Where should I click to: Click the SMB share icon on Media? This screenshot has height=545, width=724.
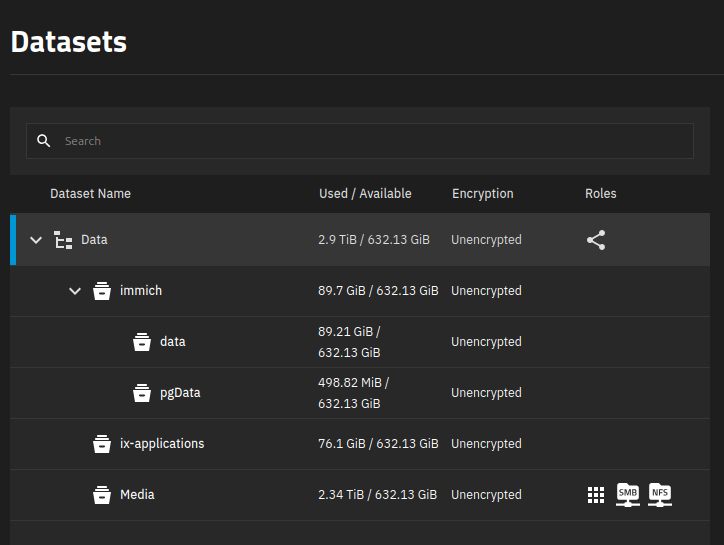pyautogui.click(x=627, y=494)
